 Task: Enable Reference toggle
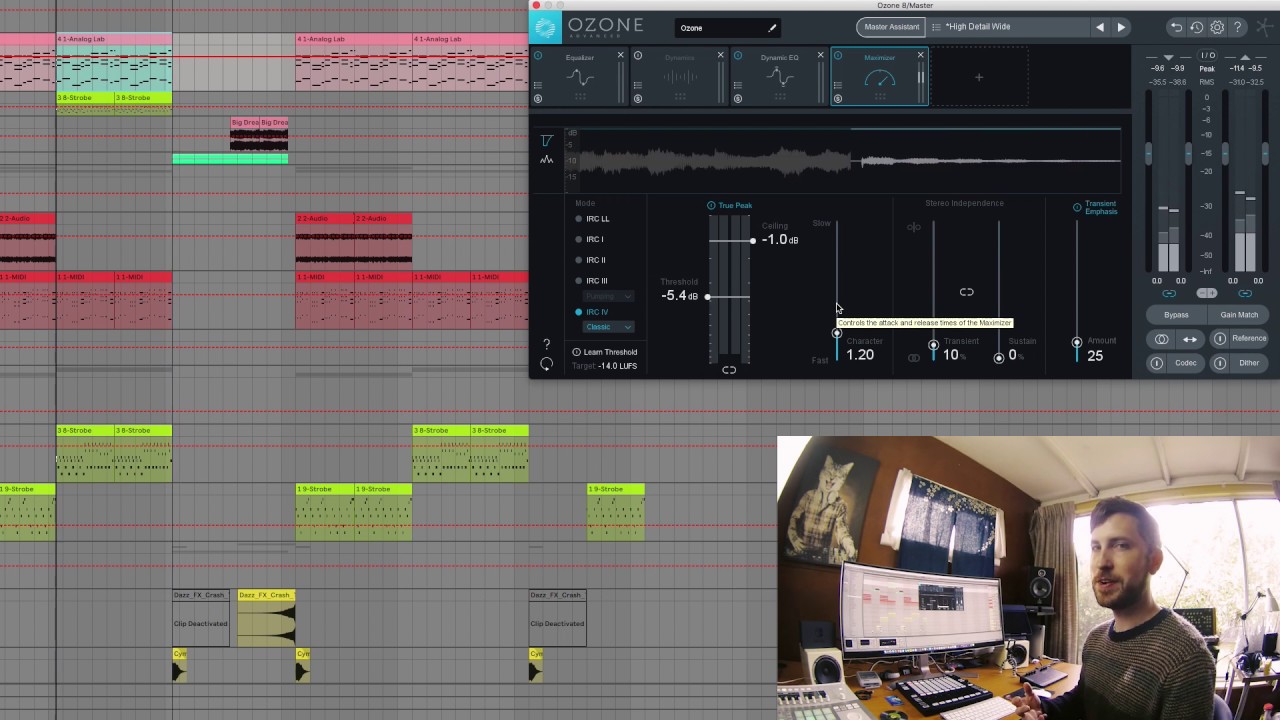click(x=1220, y=339)
